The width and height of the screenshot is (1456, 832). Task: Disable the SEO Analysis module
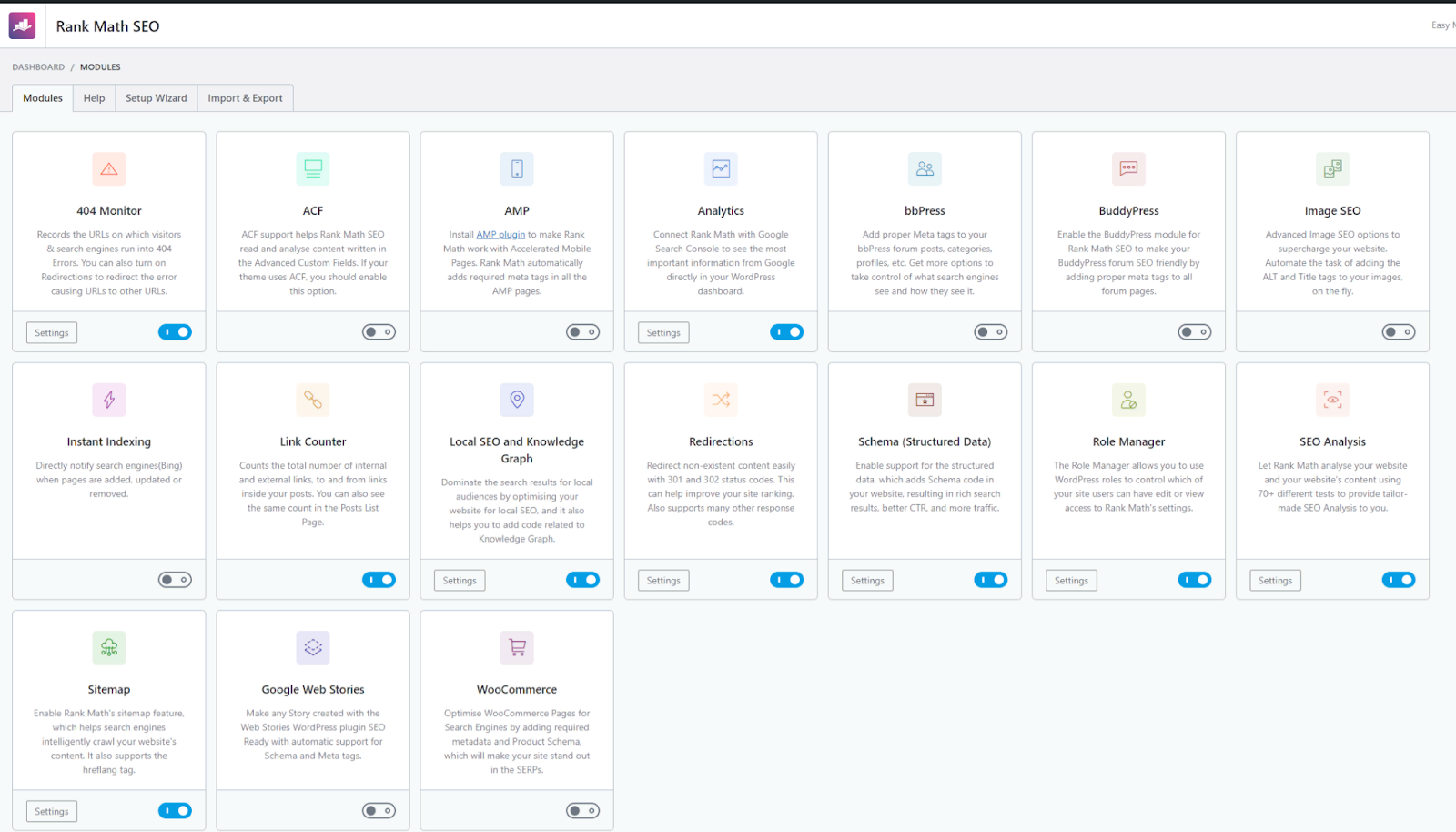tap(1398, 580)
